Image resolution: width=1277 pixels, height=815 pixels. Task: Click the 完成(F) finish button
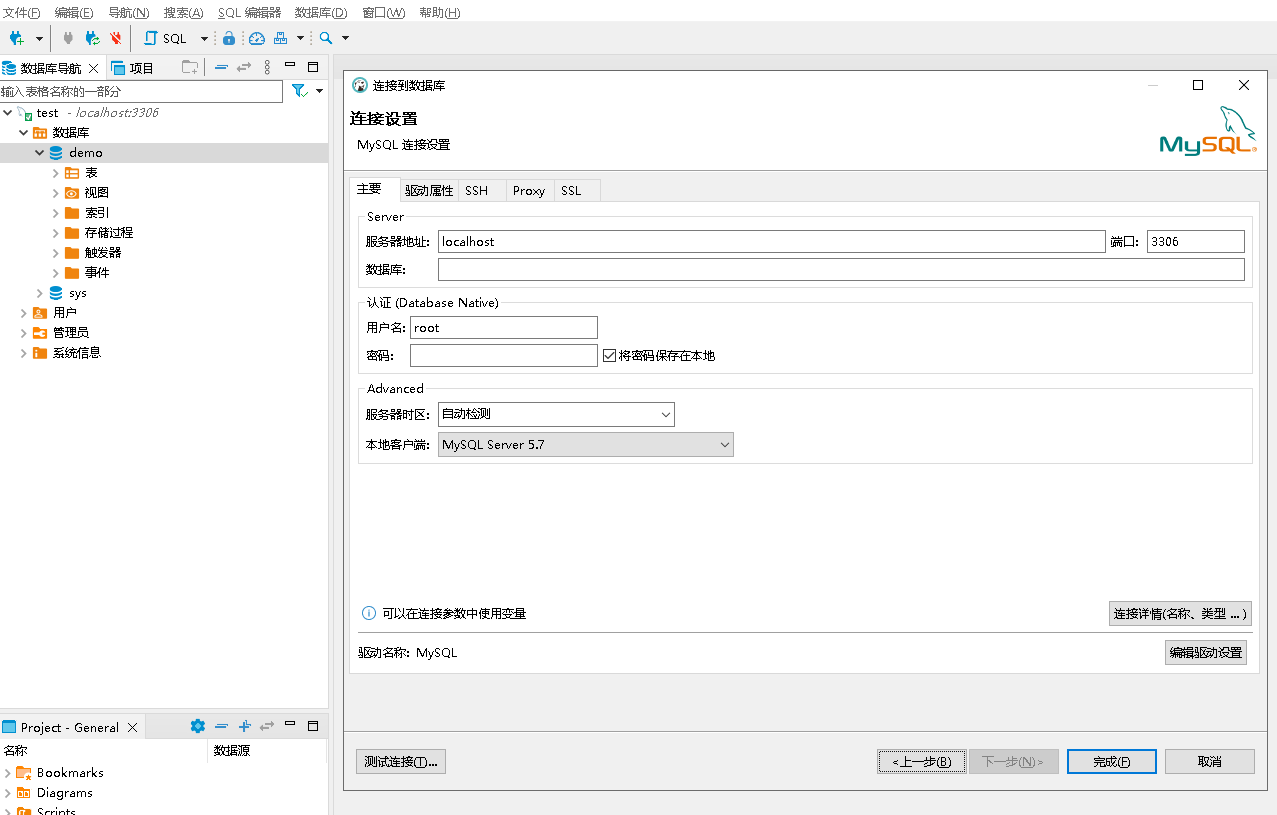coord(1112,761)
